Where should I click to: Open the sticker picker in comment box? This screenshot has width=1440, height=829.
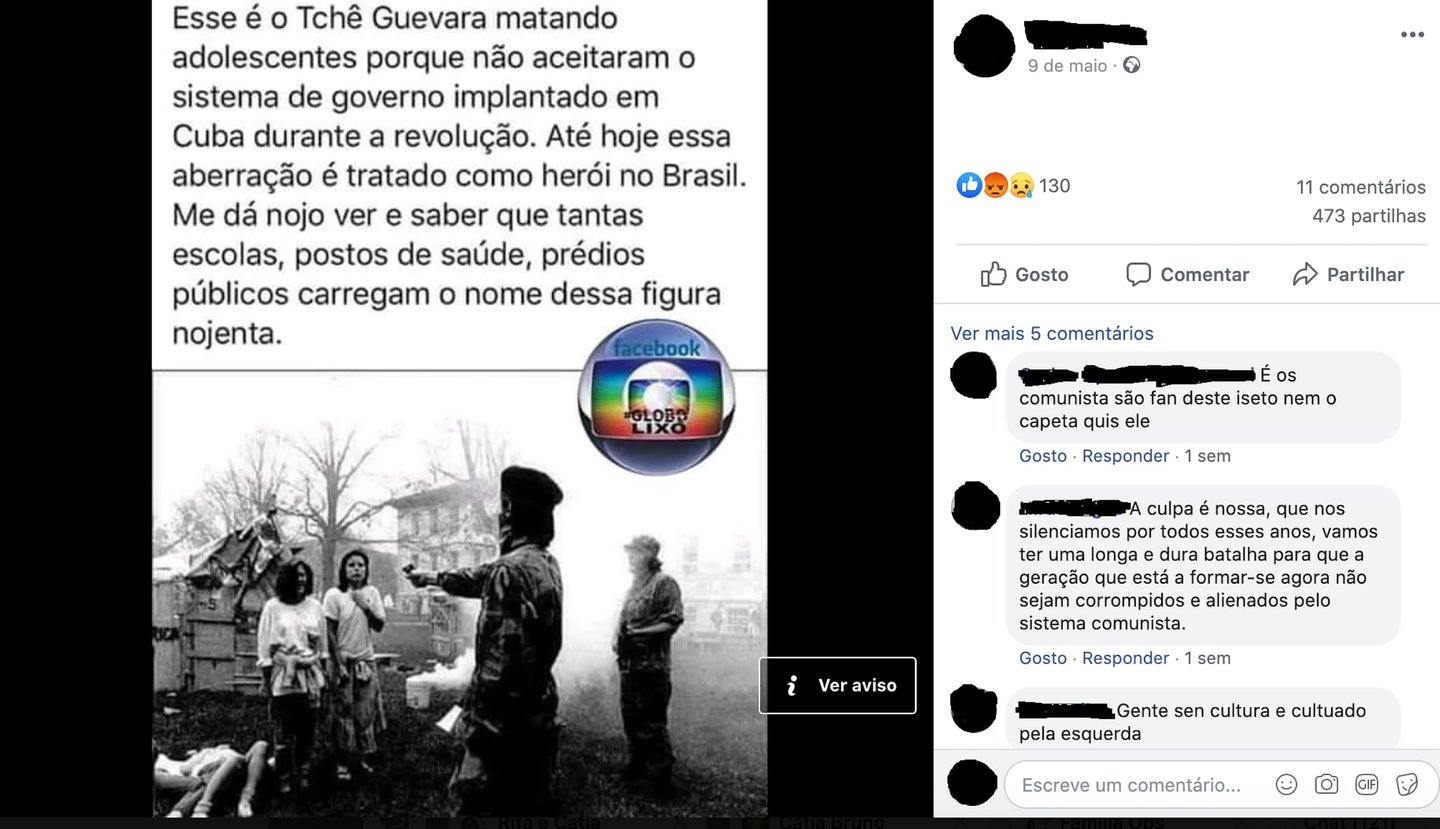[x=1407, y=784]
